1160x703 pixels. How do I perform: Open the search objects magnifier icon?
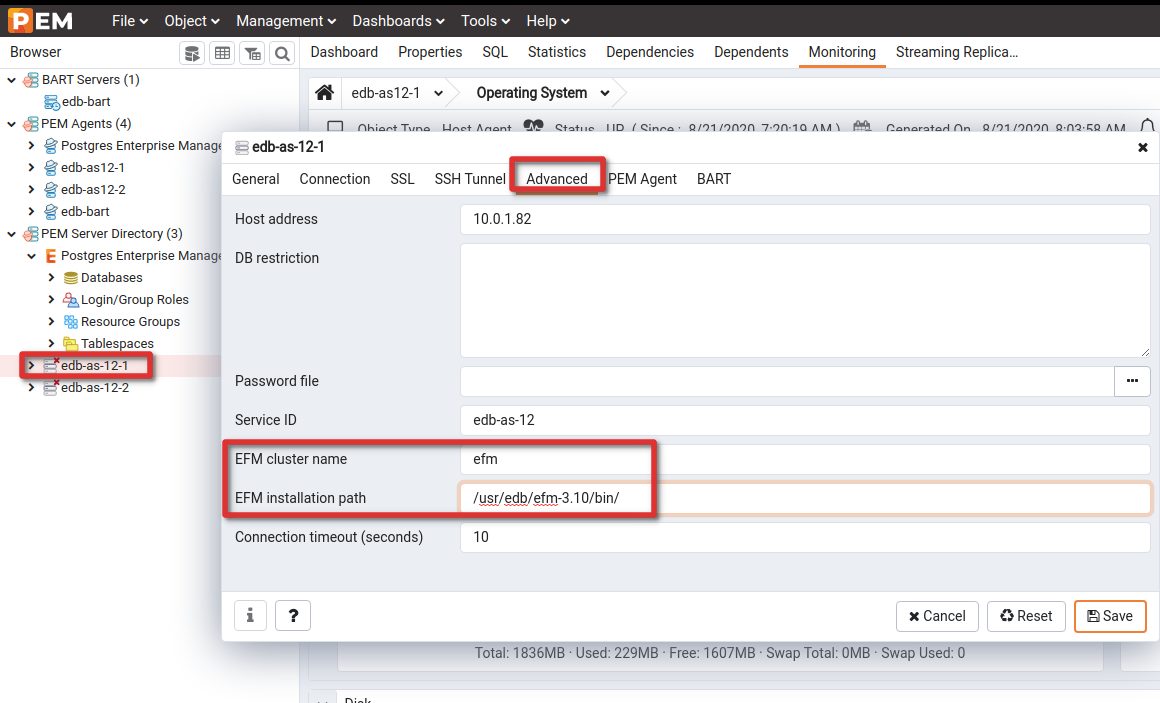pos(282,53)
